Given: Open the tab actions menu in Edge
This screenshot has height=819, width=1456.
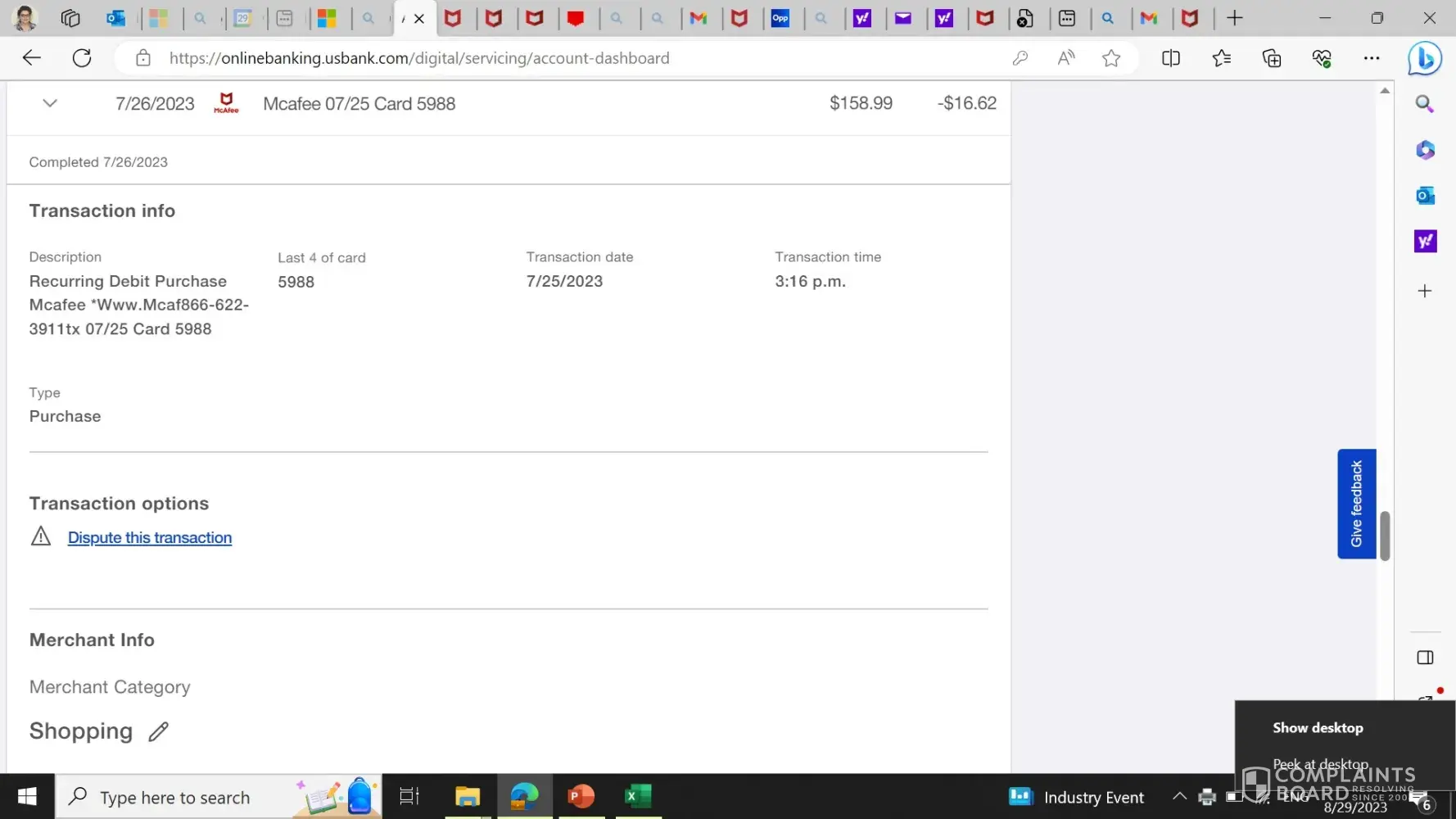Looking at the screenshot, I should [70, 18].
